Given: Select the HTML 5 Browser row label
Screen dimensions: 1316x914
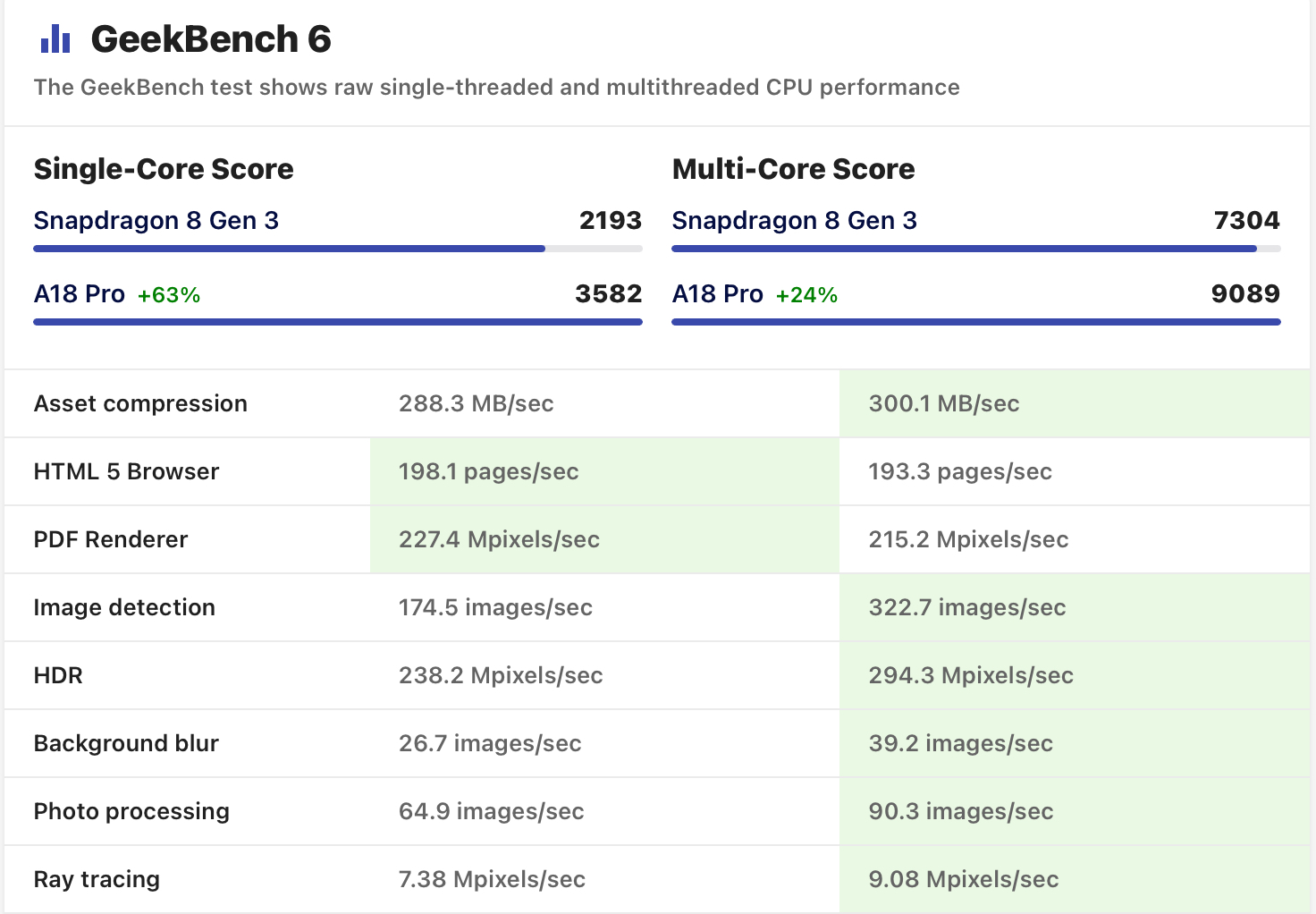Looking at the screenshot, I should click(126, 472).
